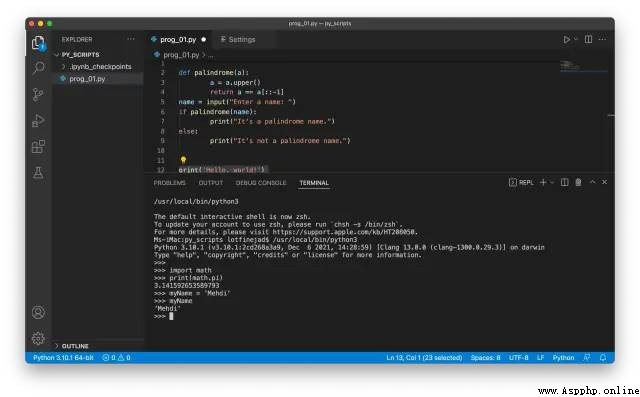Open Run and Debug view icon
Image resolution: width=640 pixels, height=397 pixels.
click(x=38, y=120)
